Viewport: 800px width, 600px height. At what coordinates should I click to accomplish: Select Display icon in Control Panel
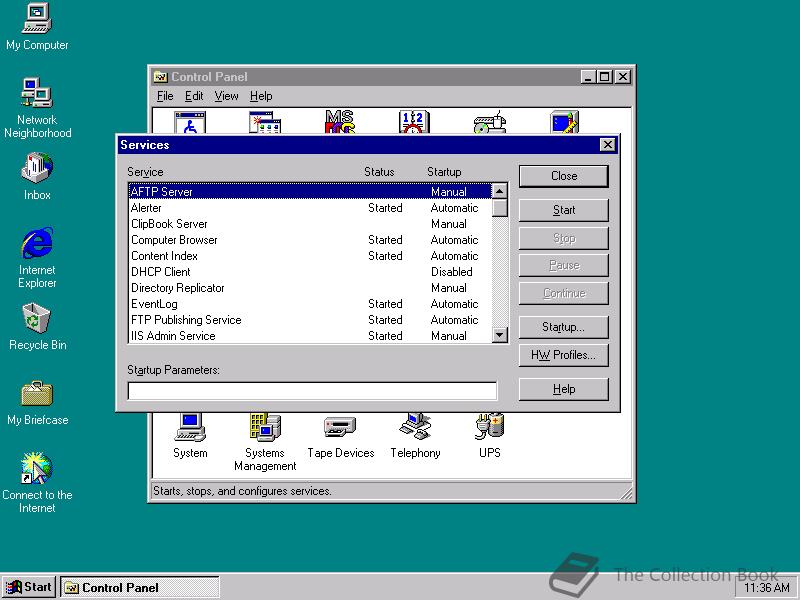[x=564, y=122]
